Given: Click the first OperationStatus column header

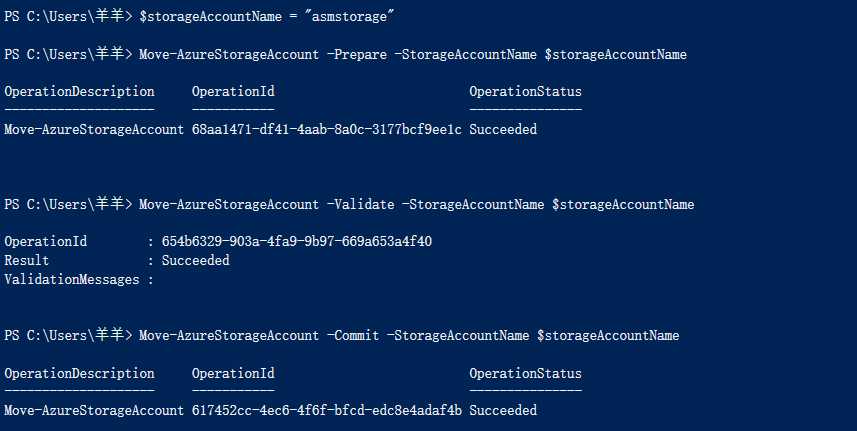Looking at the screenshot, I should [x=525, y=91].
